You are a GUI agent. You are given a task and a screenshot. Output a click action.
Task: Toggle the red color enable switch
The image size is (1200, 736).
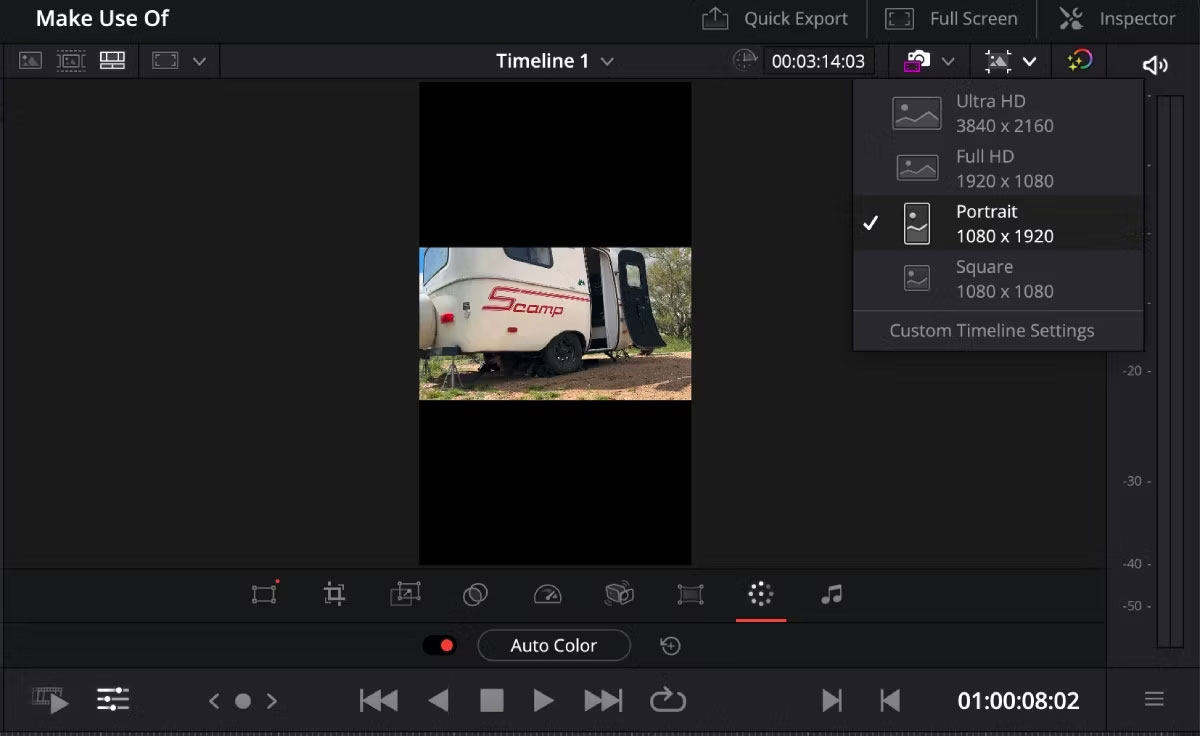pos(439,646)
